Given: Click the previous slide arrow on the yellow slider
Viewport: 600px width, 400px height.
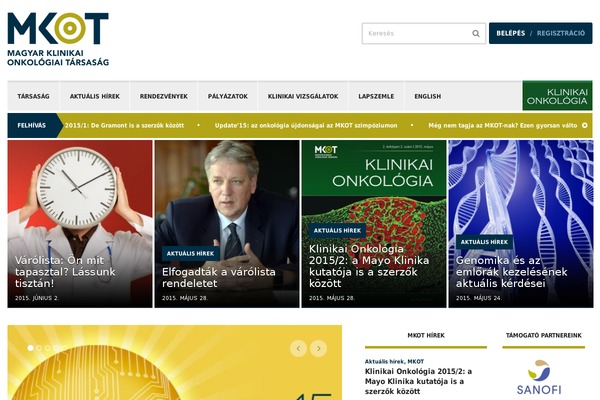Looking at the screenshot, I should (x=298, y=348).
